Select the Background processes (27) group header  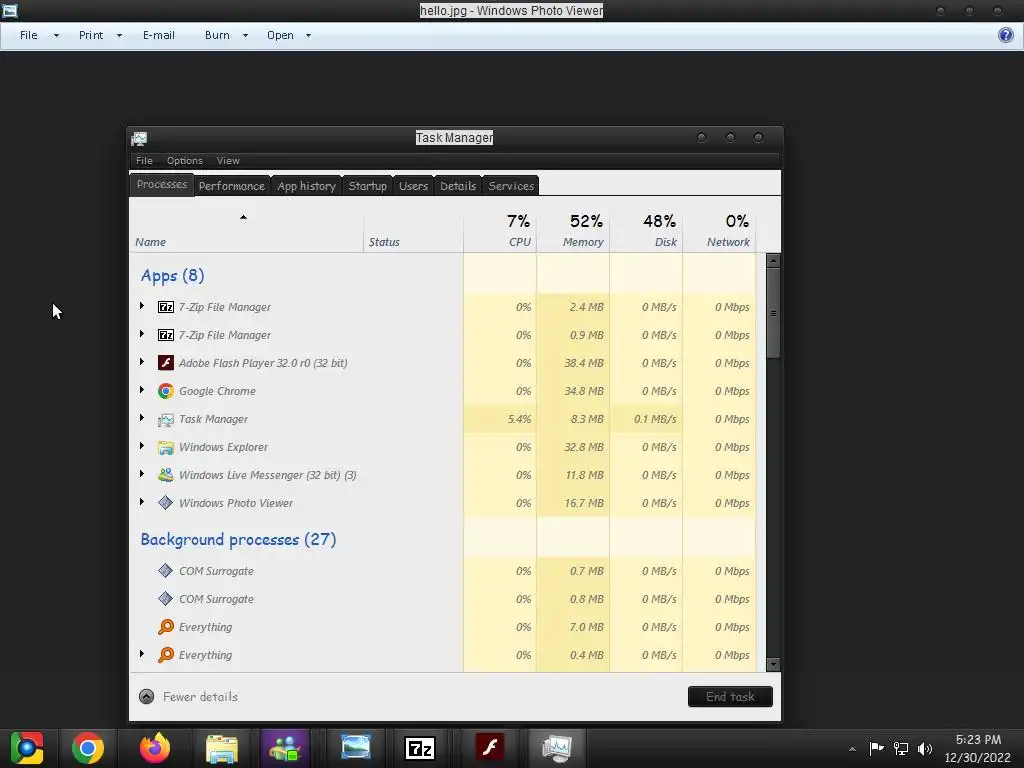pyautogui.click(x=238, y=539)
